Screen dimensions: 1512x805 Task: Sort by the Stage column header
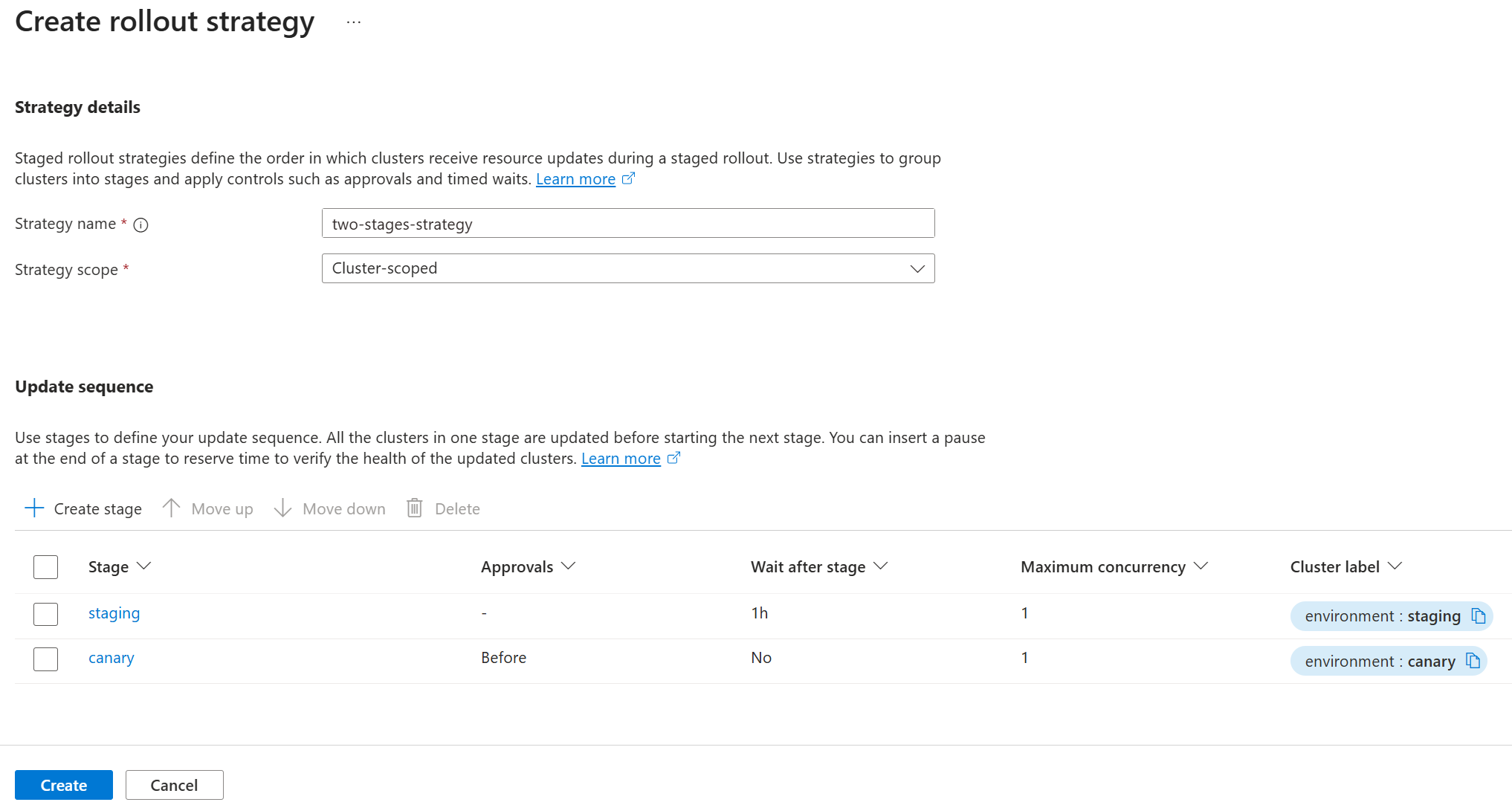tap(120, 566)
